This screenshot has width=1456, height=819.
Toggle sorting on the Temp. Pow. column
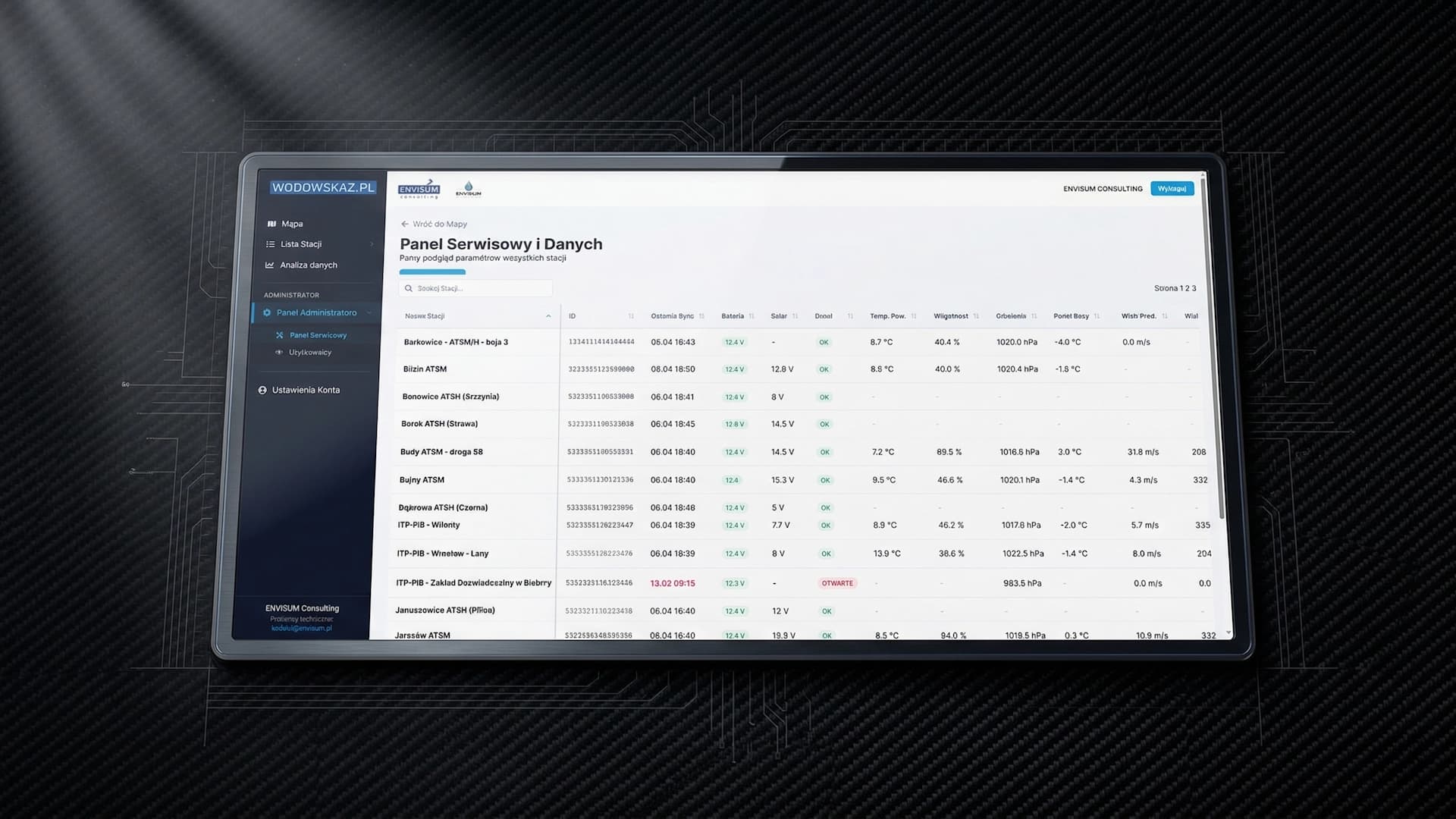click(912, 315)
